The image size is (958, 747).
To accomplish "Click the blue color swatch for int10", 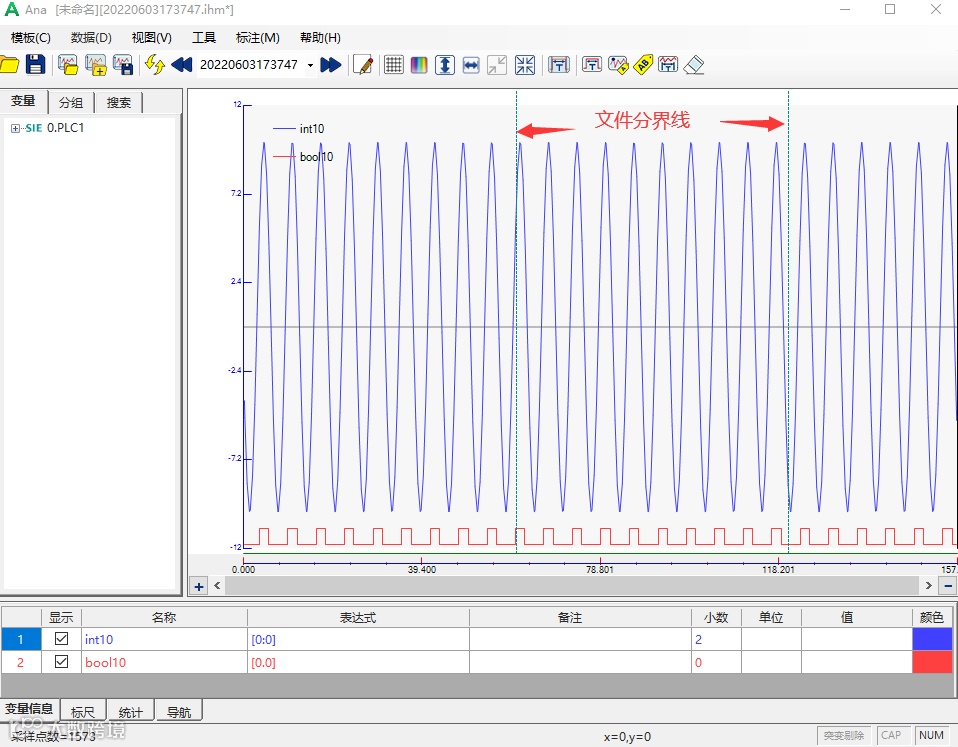I will 932,639.
